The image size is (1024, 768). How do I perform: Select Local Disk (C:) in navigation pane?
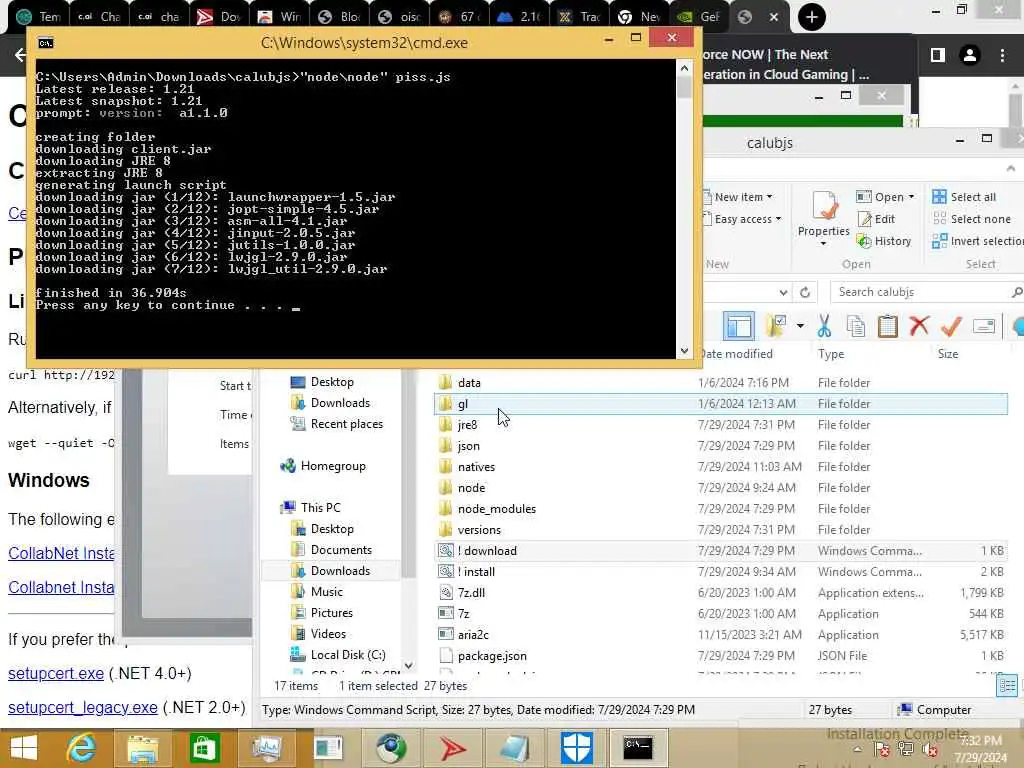point(338,654)
